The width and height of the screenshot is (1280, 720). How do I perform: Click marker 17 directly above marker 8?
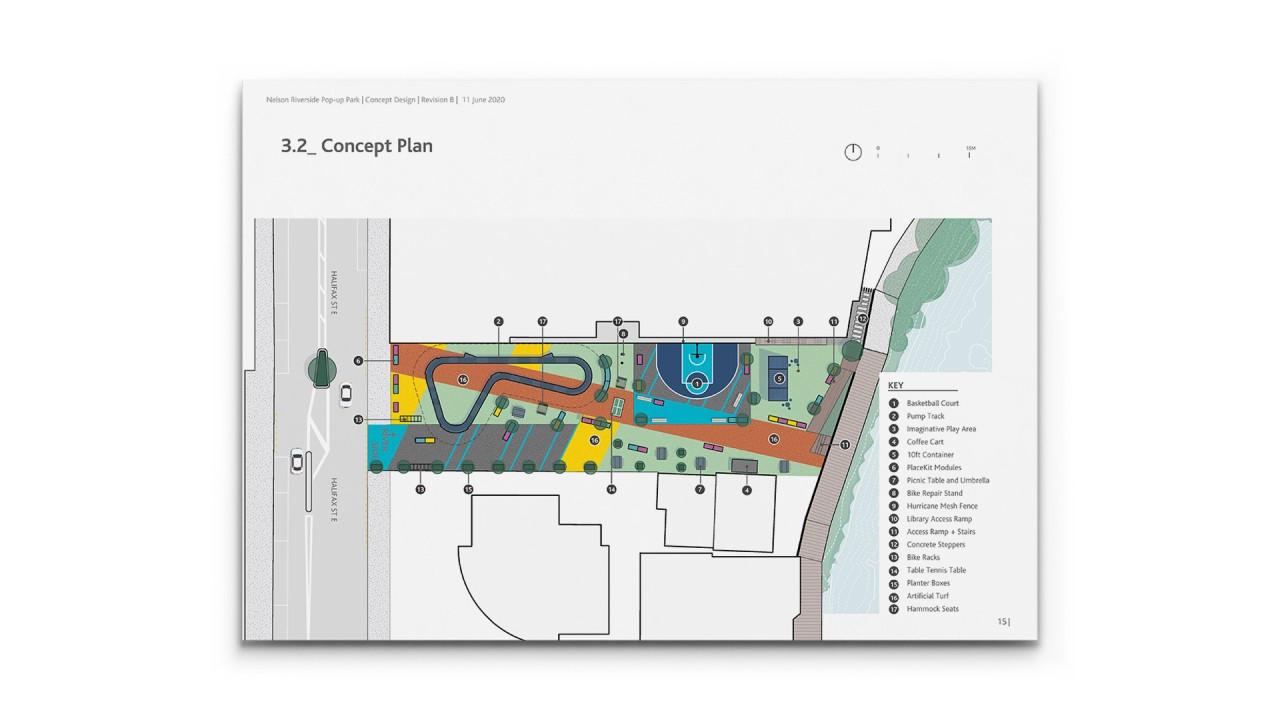click(618, 322)
